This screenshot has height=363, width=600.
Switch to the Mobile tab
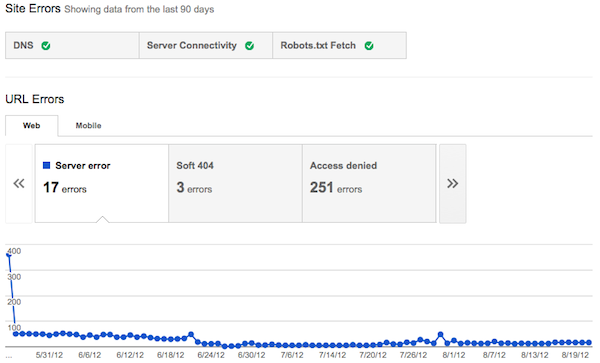(88, 125)
